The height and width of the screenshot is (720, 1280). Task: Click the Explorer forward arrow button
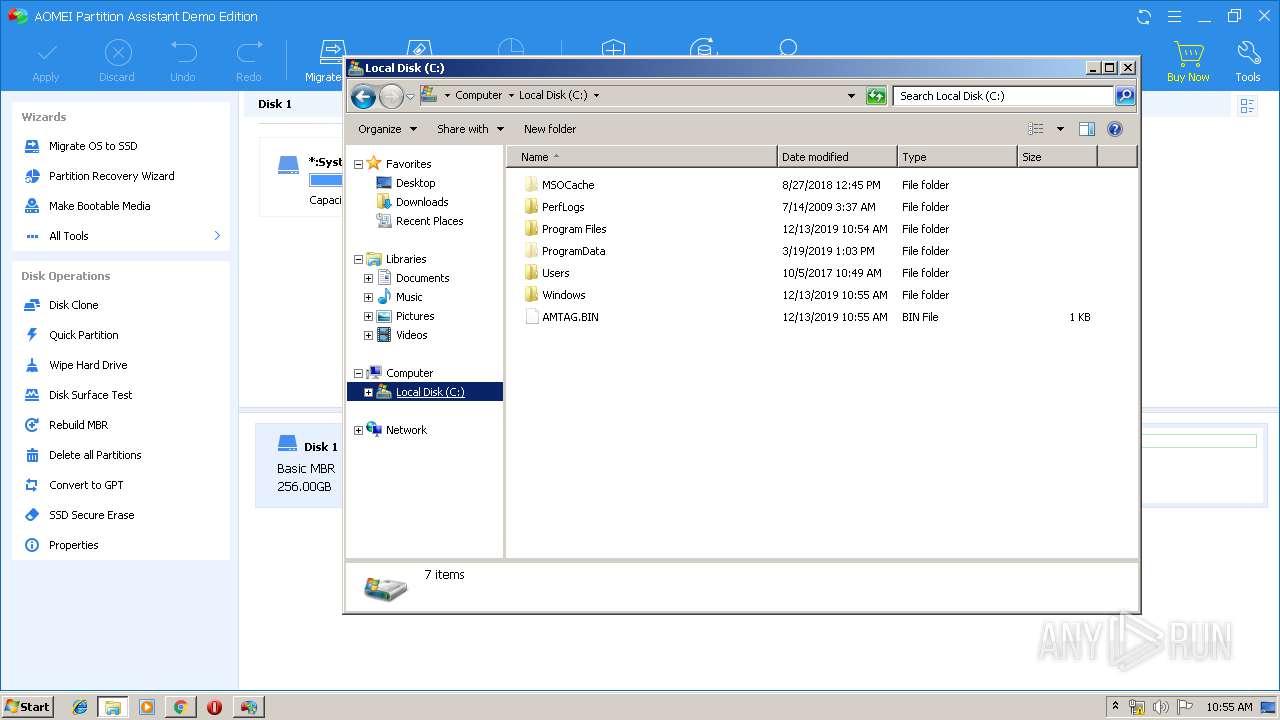[391, 96]
